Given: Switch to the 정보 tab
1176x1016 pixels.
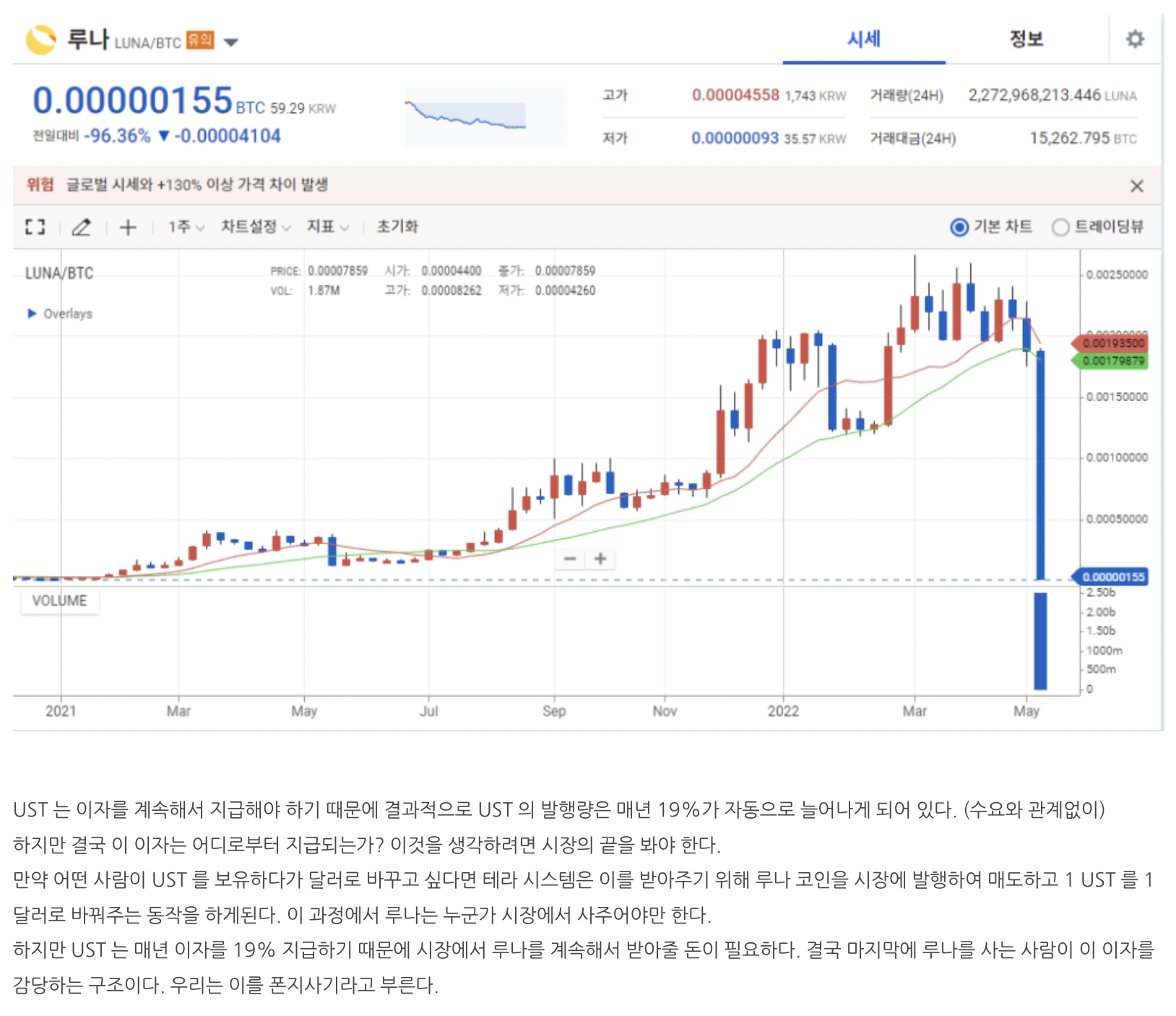Looking at the screenshot, I should tap(1026, 39).
